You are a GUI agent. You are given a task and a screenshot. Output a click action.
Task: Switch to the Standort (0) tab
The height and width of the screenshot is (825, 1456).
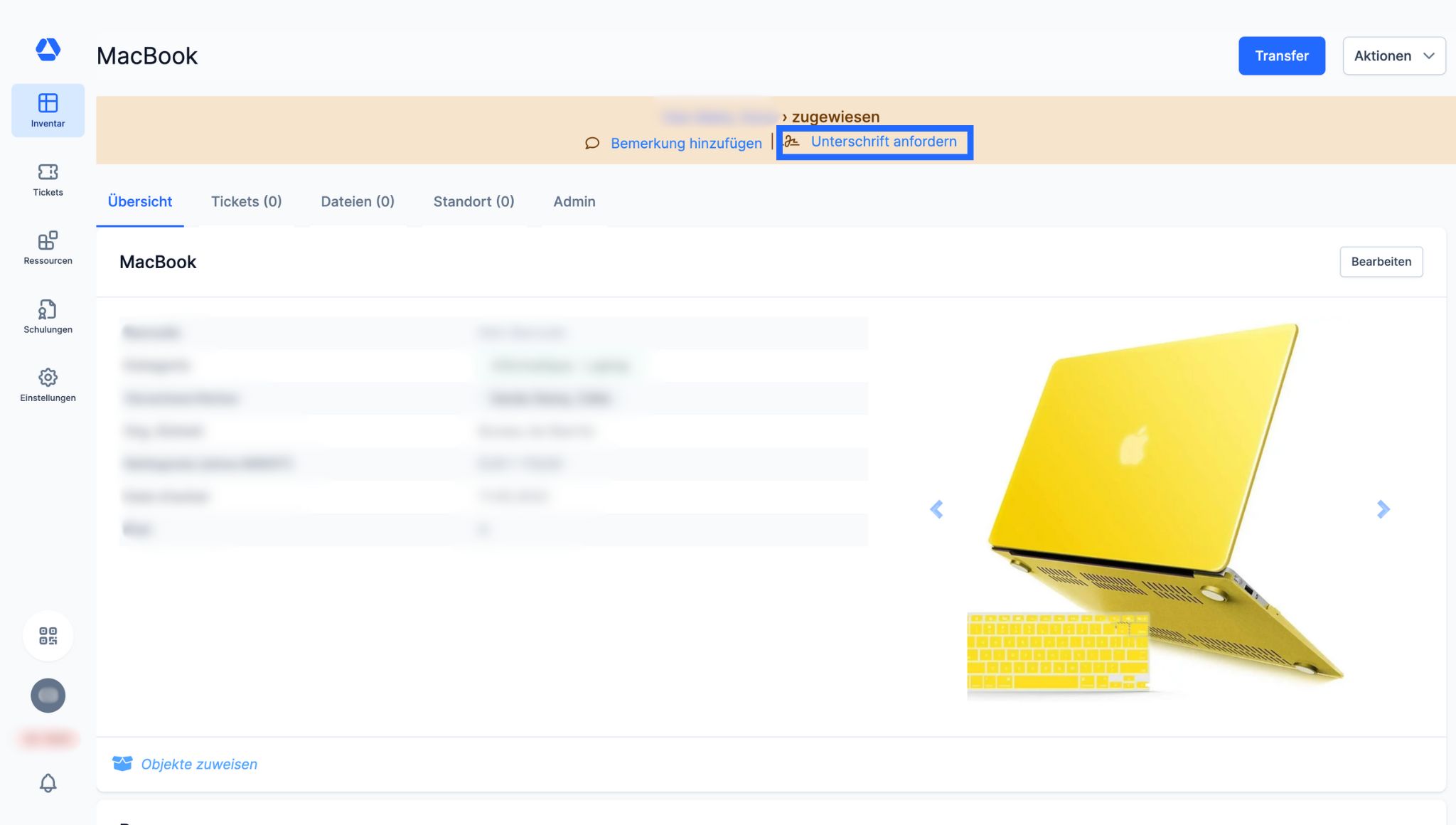pyautogui.click(x=473, y=201)
